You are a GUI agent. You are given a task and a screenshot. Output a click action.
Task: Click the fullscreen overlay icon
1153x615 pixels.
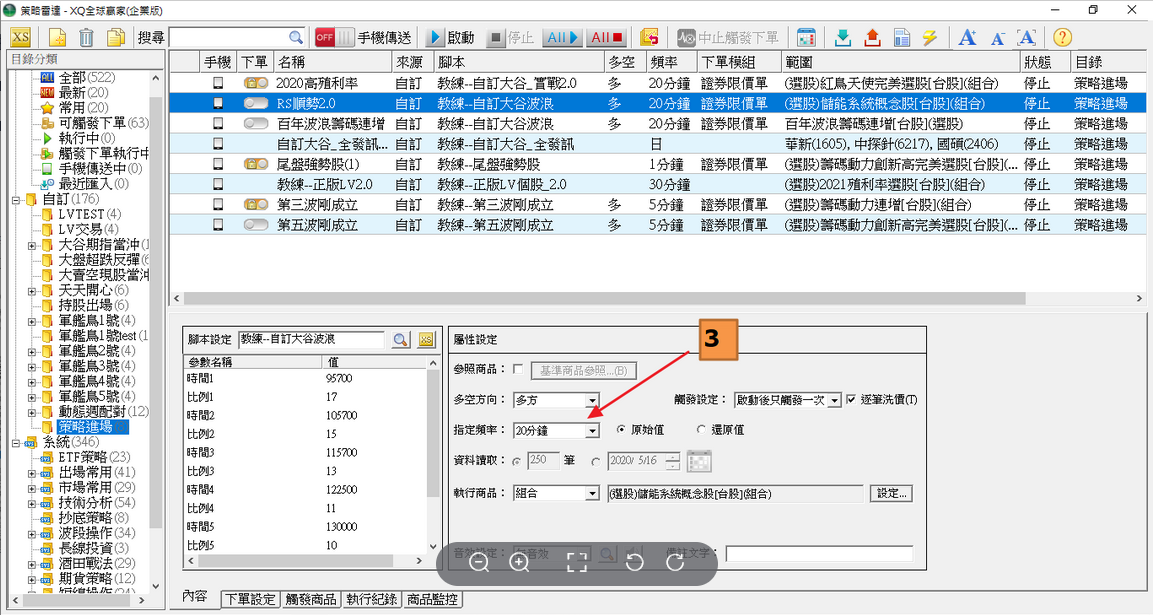[x=576, y=563]
